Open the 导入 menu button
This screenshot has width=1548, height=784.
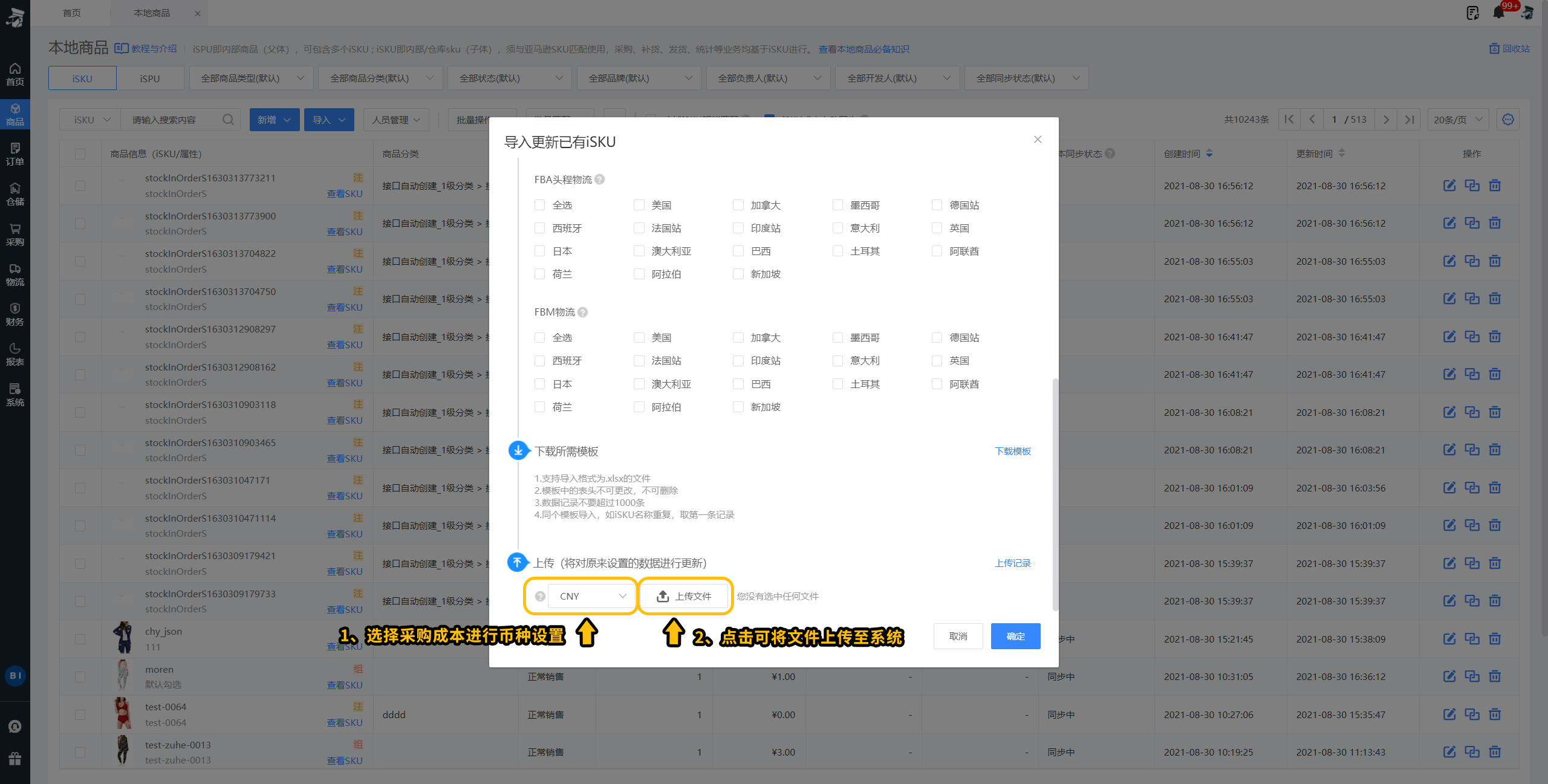pos(329,120)
